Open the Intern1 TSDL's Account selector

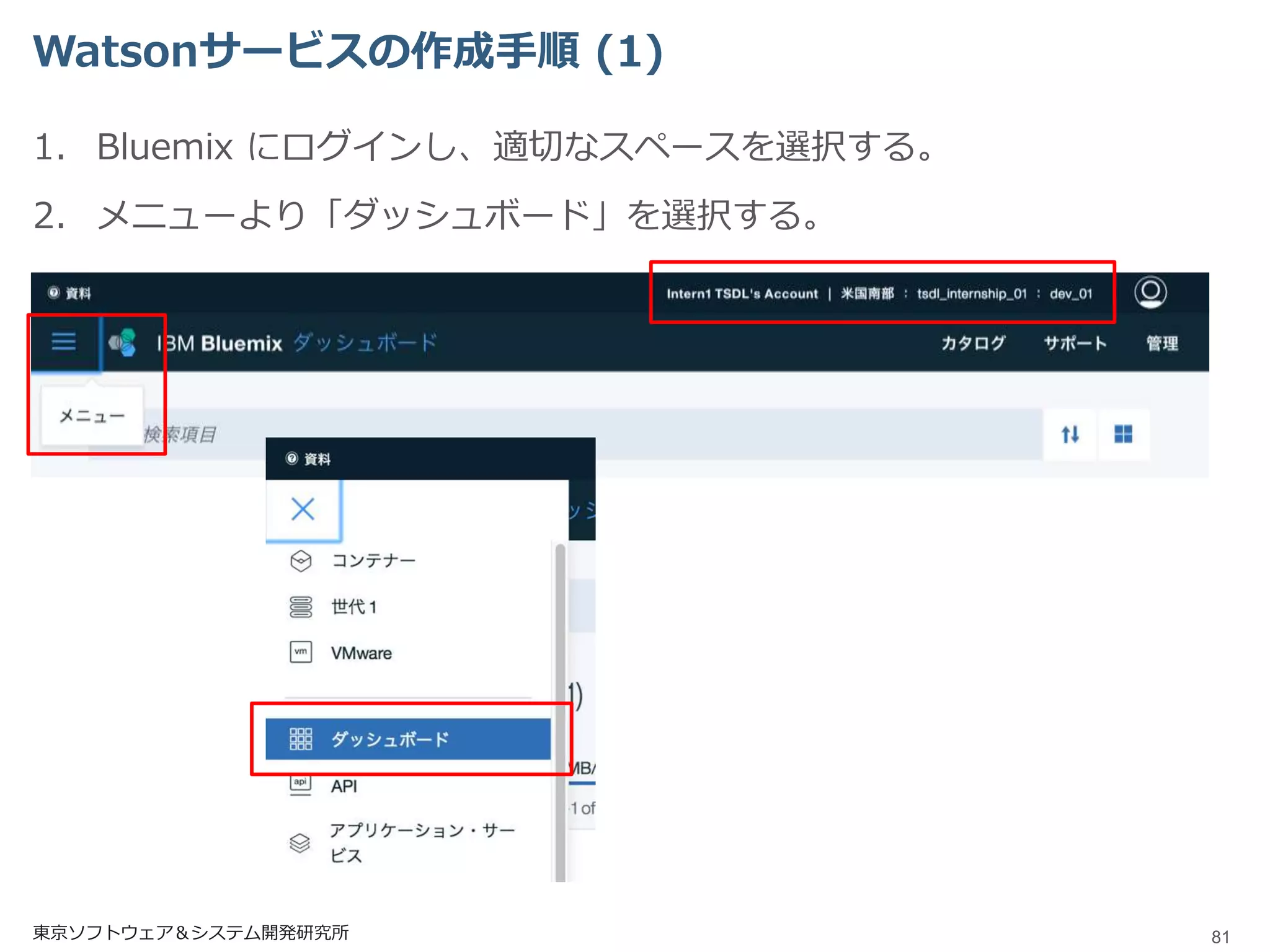742,294
